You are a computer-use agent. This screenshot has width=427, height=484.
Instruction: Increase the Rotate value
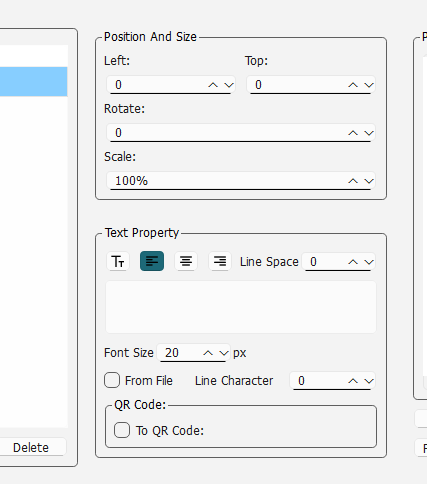coord(353,133)
